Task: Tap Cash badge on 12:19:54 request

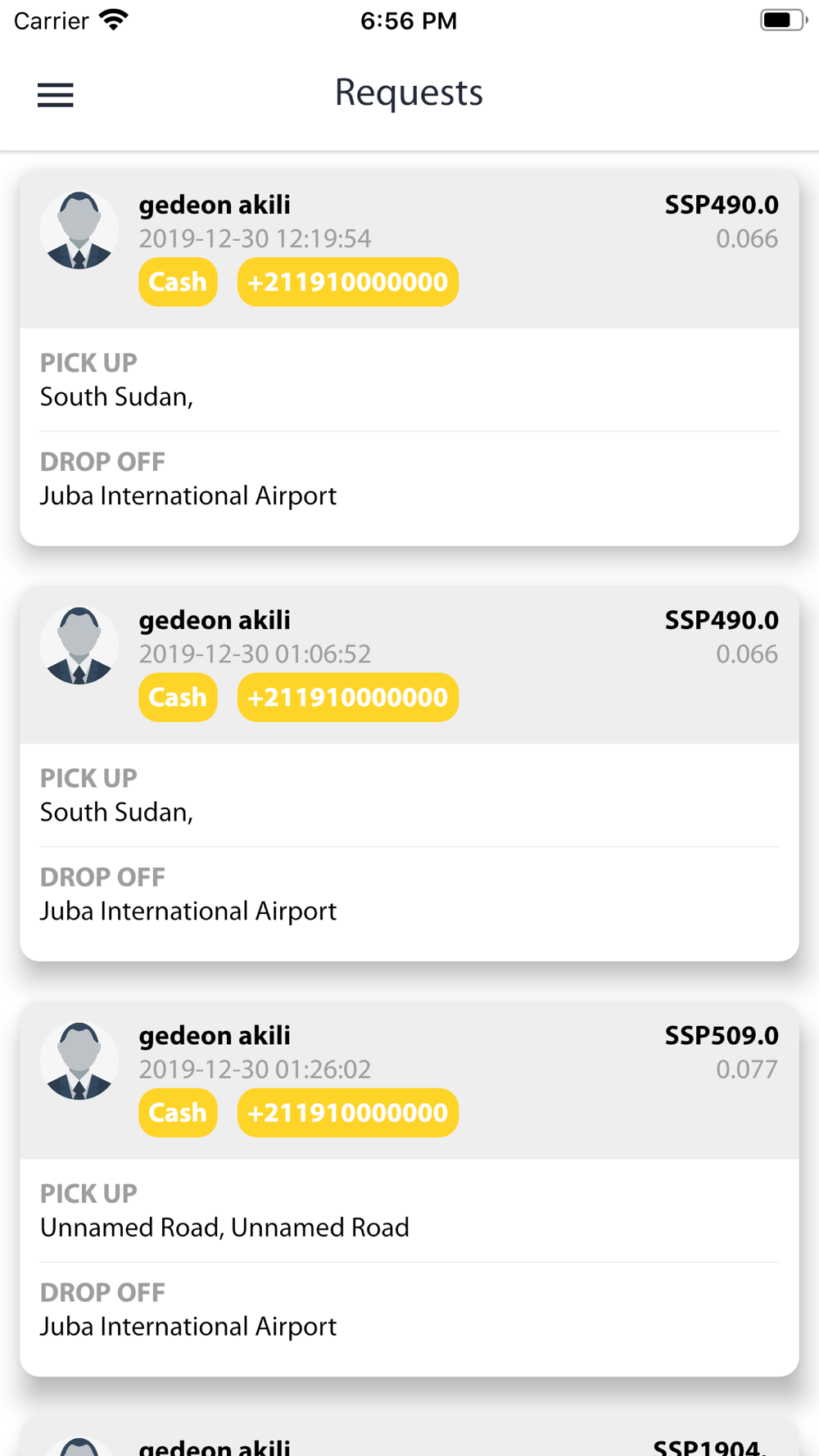Action: [x=178, y=282]
